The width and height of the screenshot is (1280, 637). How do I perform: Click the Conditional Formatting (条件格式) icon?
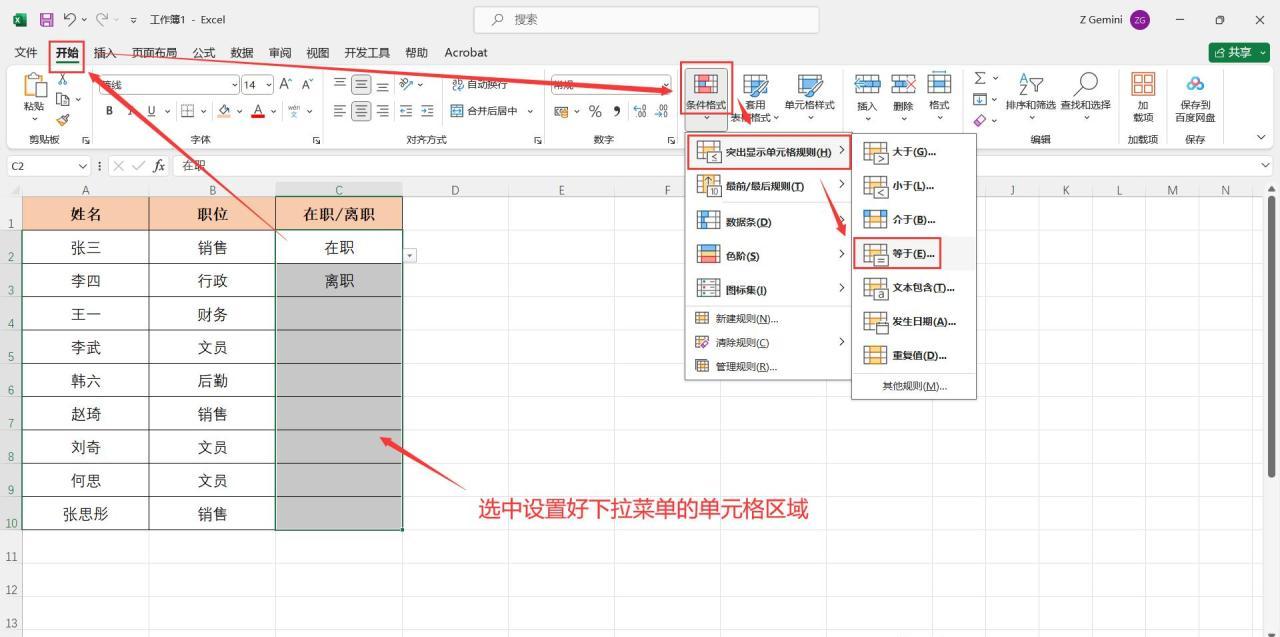706,84
